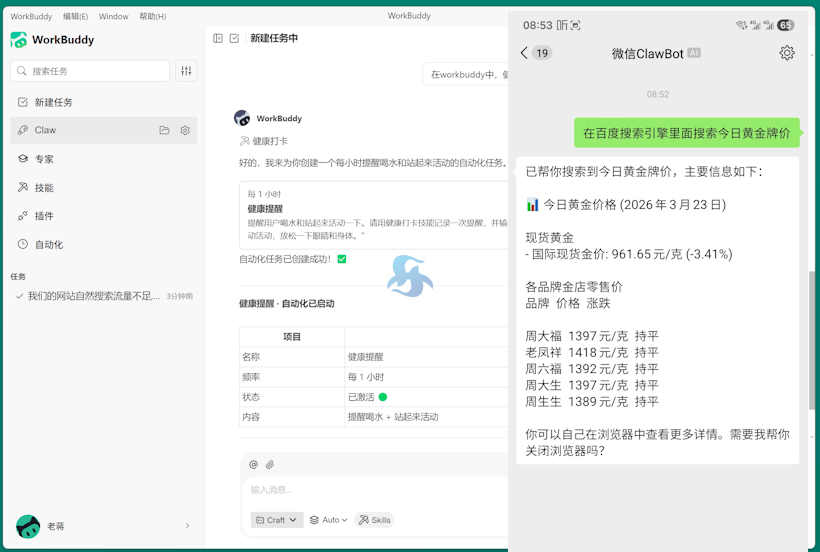Image resolution: width=820 pixels, height=552 pixels.
Task: Click the 老蒋 user avatar
Action: tap(28, 526)
